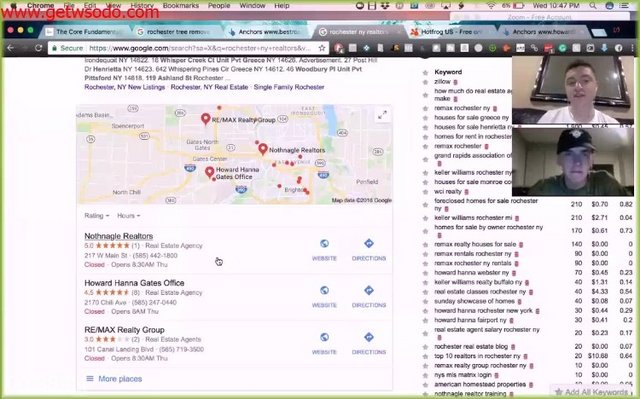Star the 'sunday showcase of homes' keyword
640x399 pixels.
click(x=425, y=301)
